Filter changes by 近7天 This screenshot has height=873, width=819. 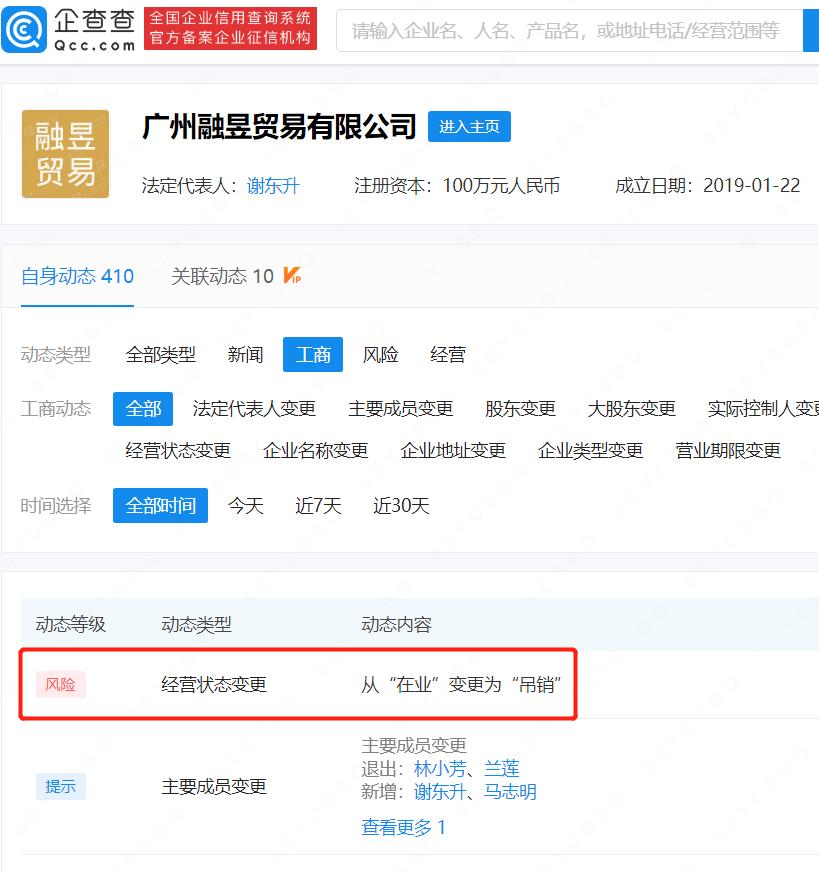coord(318,506)
